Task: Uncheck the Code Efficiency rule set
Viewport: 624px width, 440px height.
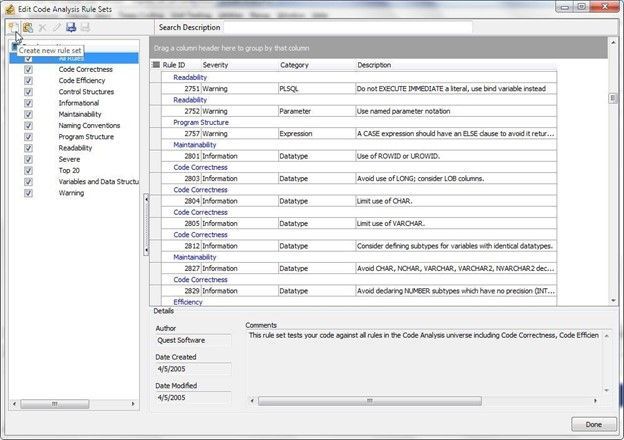Action: click(28, 80)
